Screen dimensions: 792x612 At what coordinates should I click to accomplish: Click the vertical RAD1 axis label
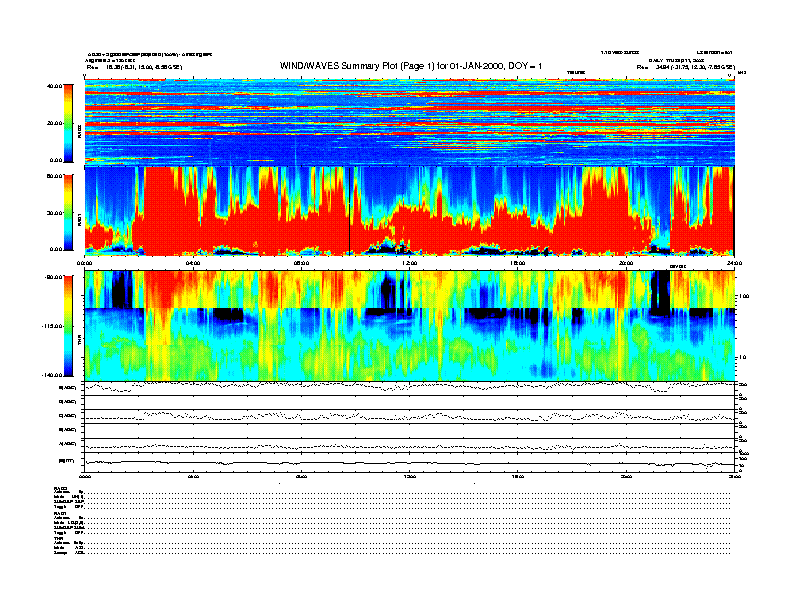pos(79,220)
